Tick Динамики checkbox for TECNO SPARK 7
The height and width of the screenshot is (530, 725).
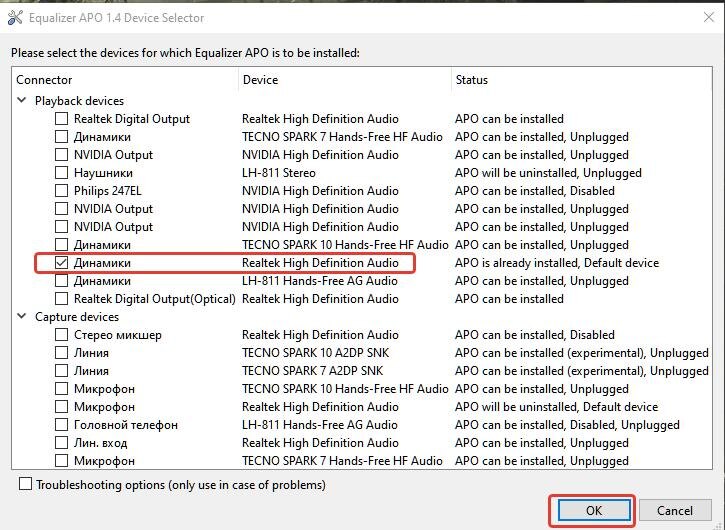pyautogui.click(x=61, y=136)
